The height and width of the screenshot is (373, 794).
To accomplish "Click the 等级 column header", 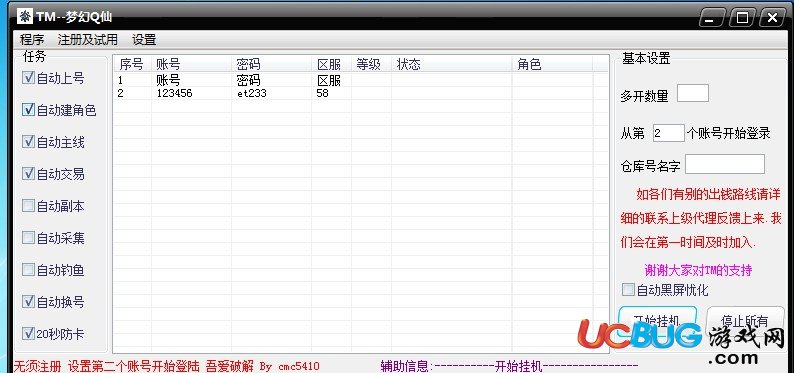I will pyautogui.click(x=371, y=64).
